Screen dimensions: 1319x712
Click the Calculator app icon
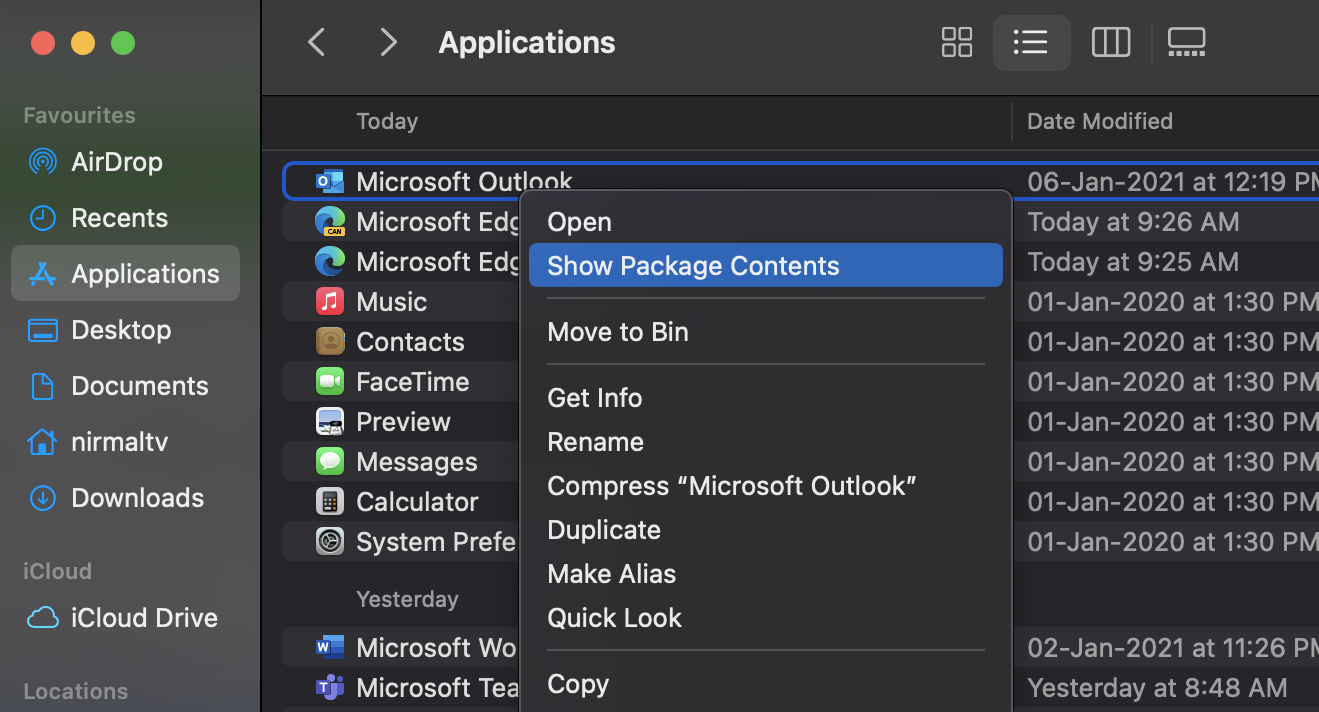330,501
